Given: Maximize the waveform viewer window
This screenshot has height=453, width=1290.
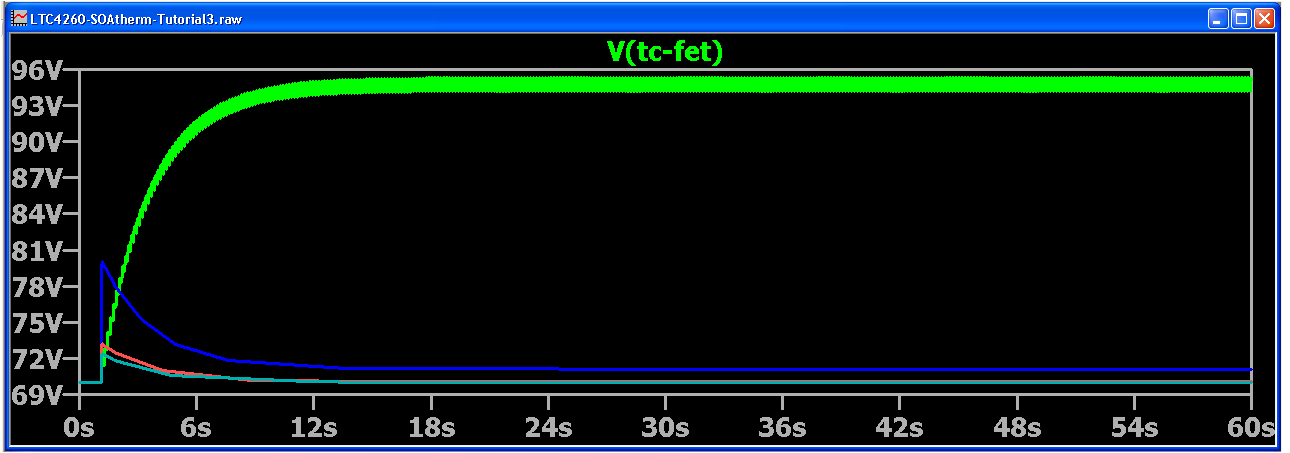Looking at the screenshot, I should pos(1241,19).
